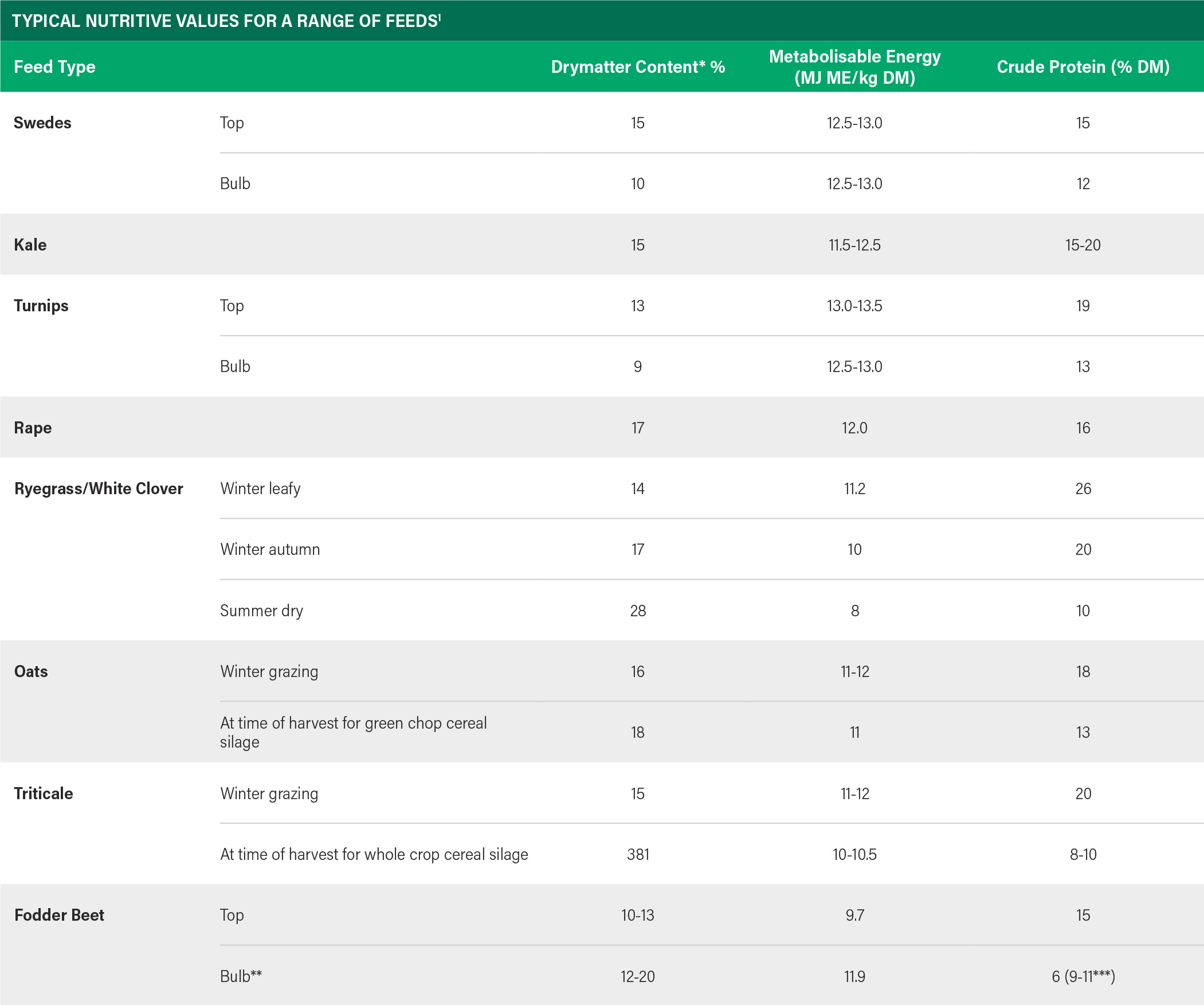Click Summer dry drymatter value '28'
Image resolution: width=1204 pixels, height=1005 pixels.
coord(638,611)
